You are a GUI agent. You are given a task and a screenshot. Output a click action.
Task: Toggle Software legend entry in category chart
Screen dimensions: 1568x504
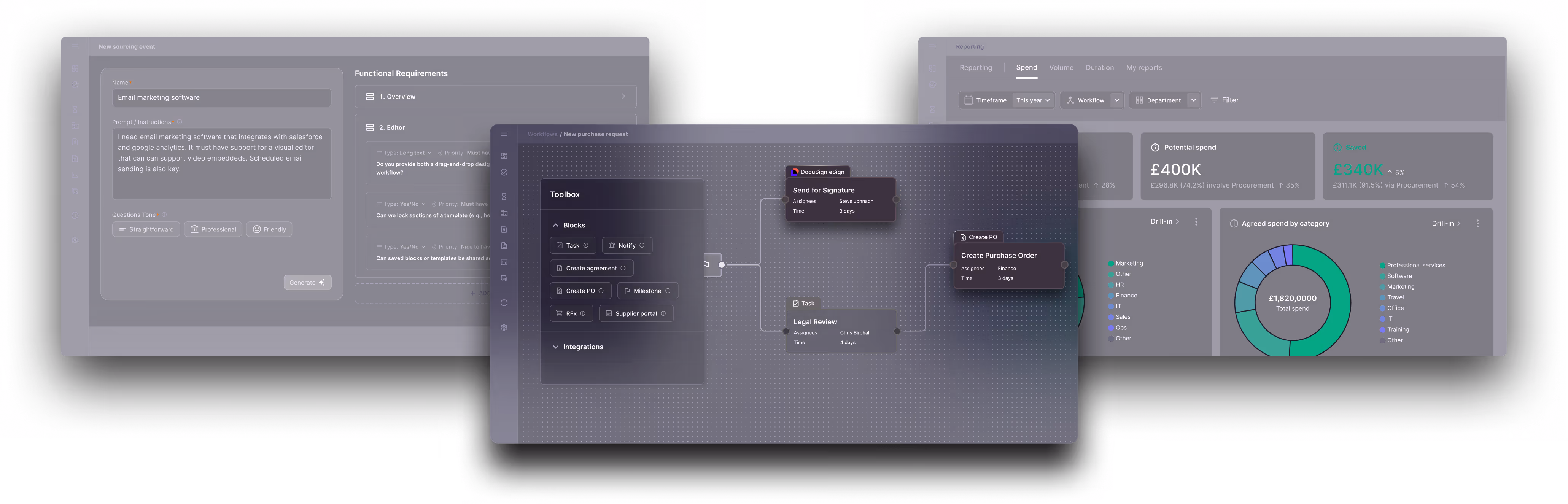1396,276
